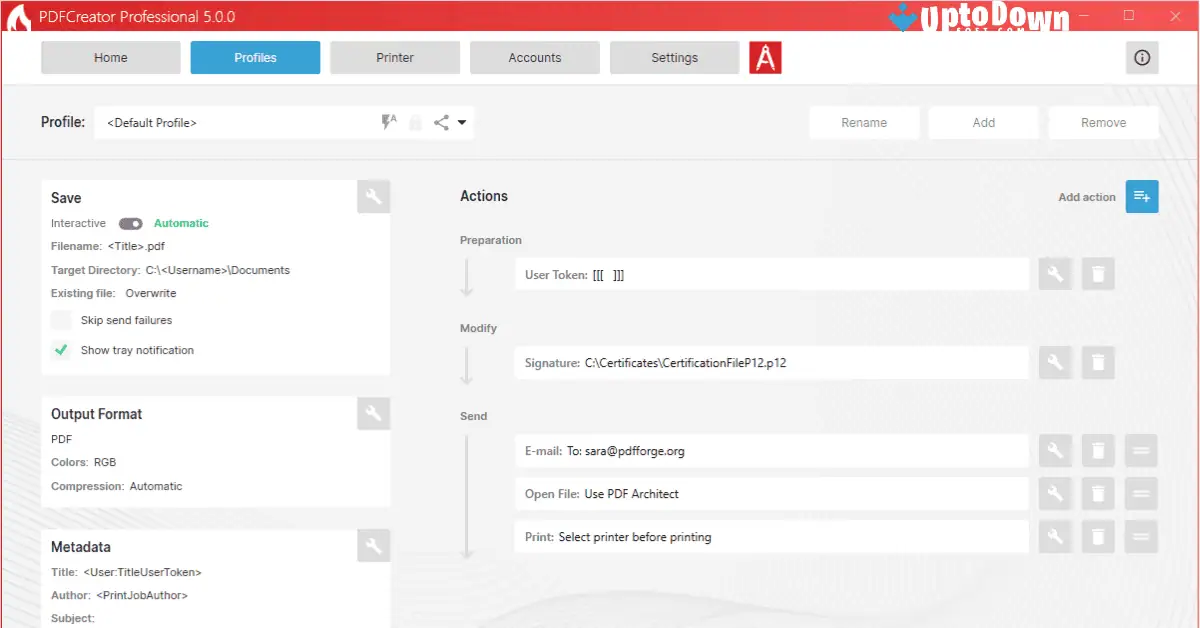Disable the Show tray notification checkbox
This screenshot has width=1200, height=628.
tap(59, 350)
